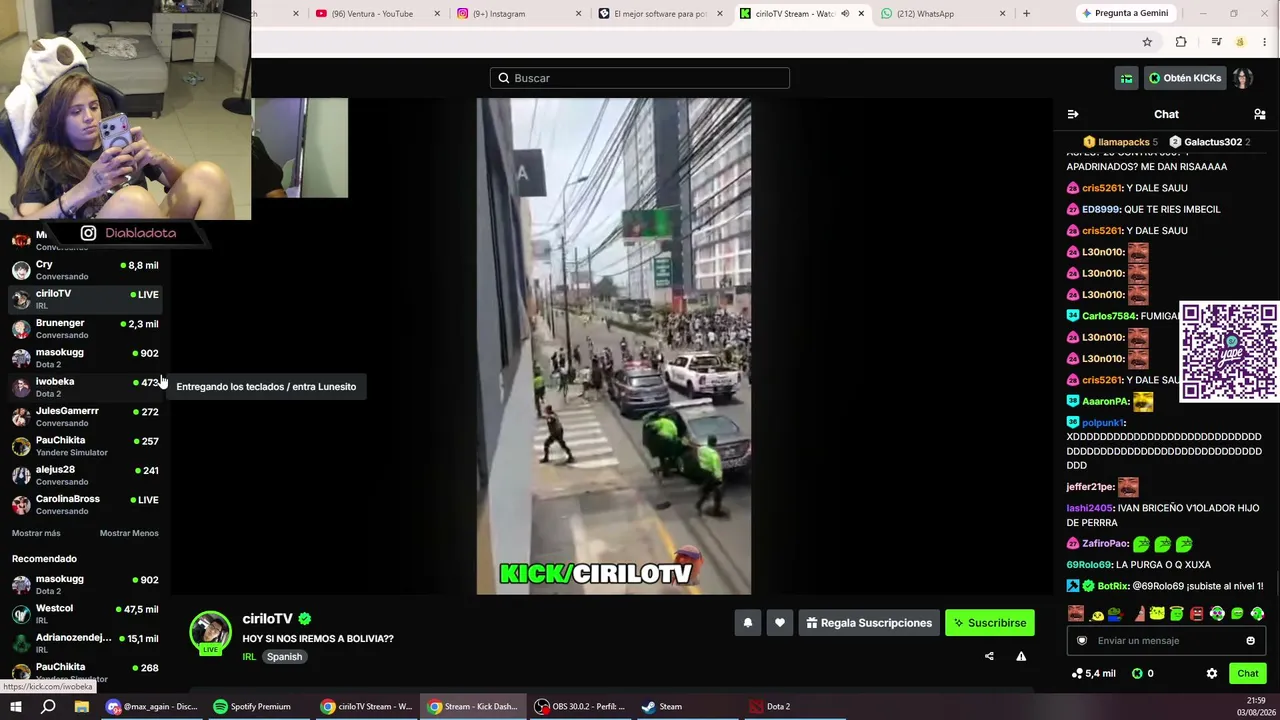Screen dimensions: 1280x720
Task: Toggle notifications with the bell icon
Action: pos(748,623)
